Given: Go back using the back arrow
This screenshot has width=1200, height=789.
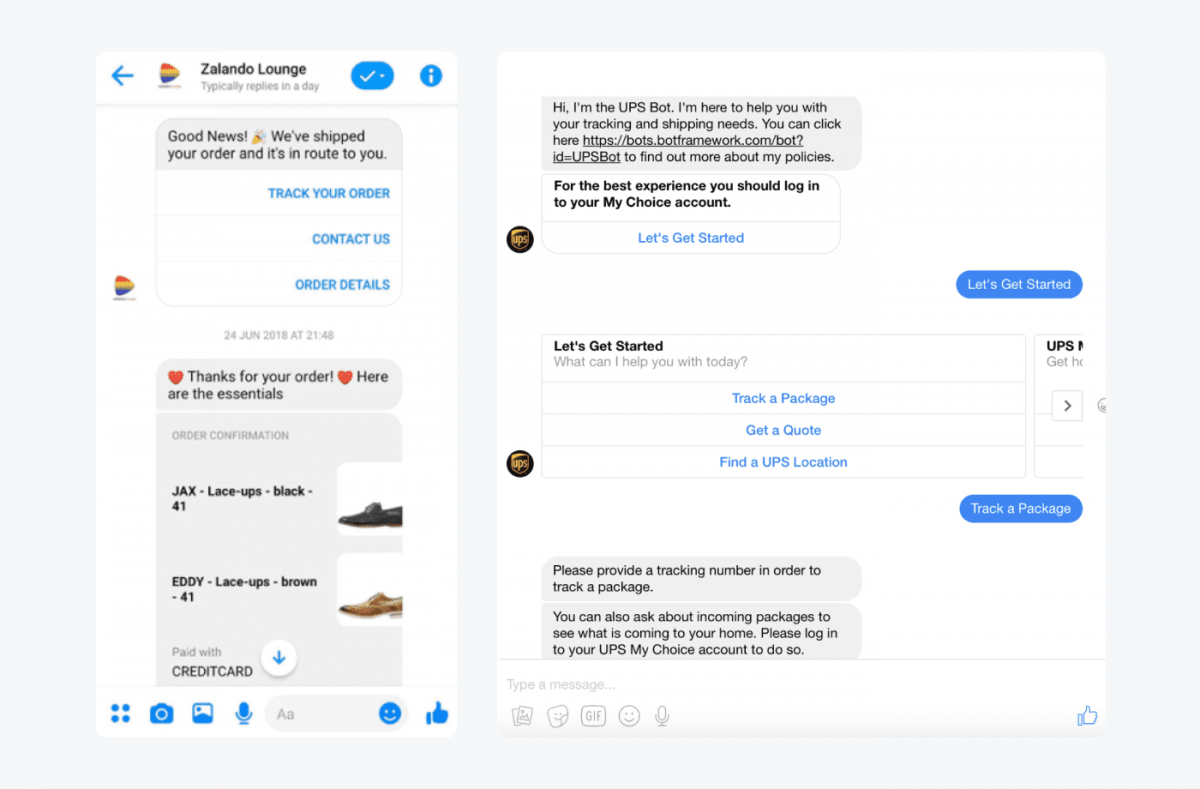Looking at the screenshot, I should pos(122,75).
